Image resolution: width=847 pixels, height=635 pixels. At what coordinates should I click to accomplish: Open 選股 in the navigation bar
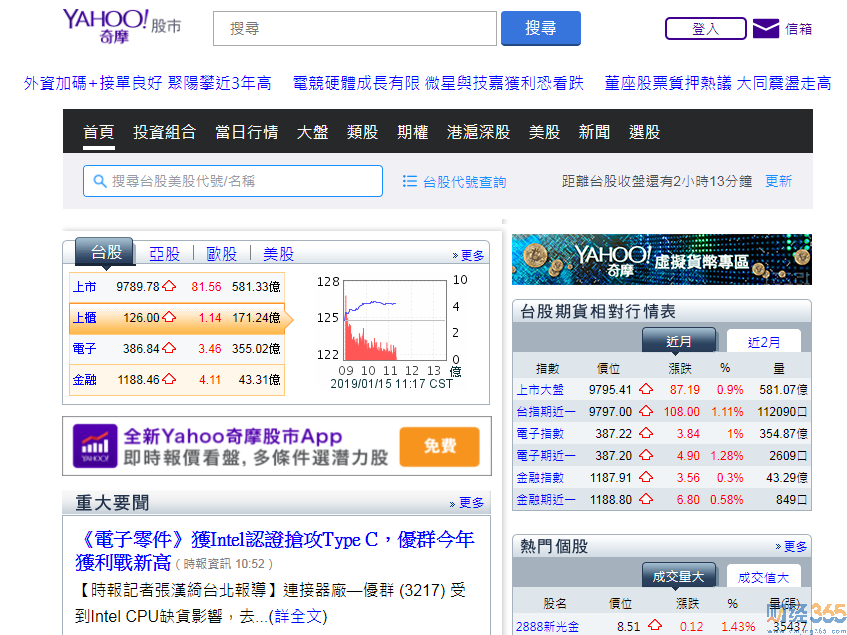644,132
